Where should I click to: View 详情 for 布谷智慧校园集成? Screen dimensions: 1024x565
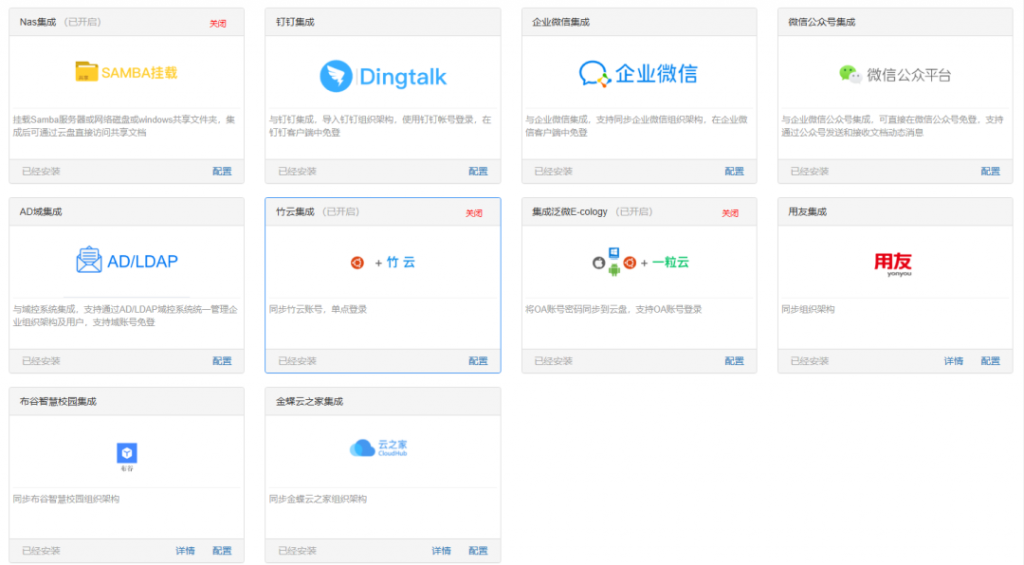tap(185, 551)
